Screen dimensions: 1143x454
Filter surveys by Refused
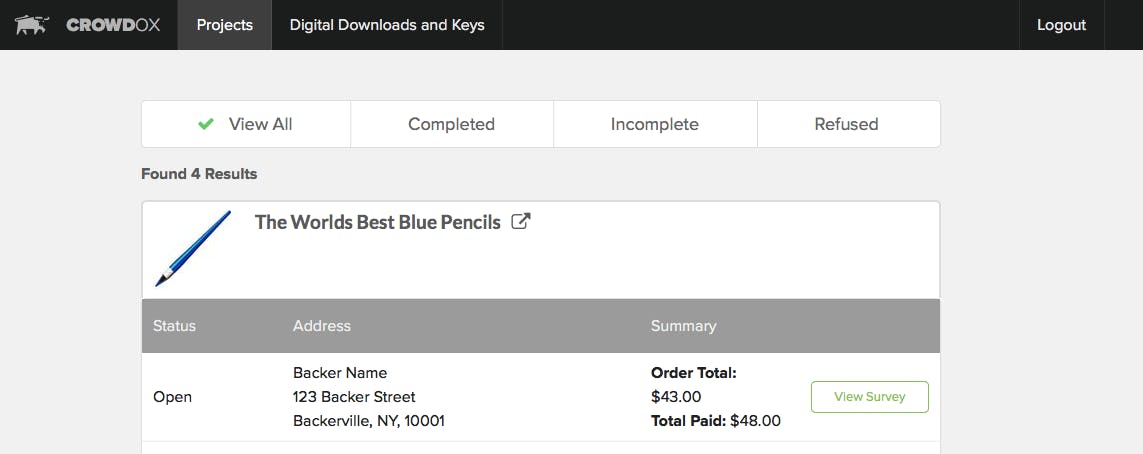(846, 124)
